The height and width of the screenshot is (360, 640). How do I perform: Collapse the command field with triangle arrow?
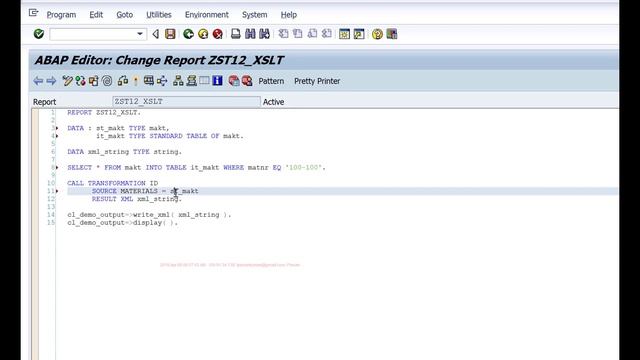(x=156, y=34)
